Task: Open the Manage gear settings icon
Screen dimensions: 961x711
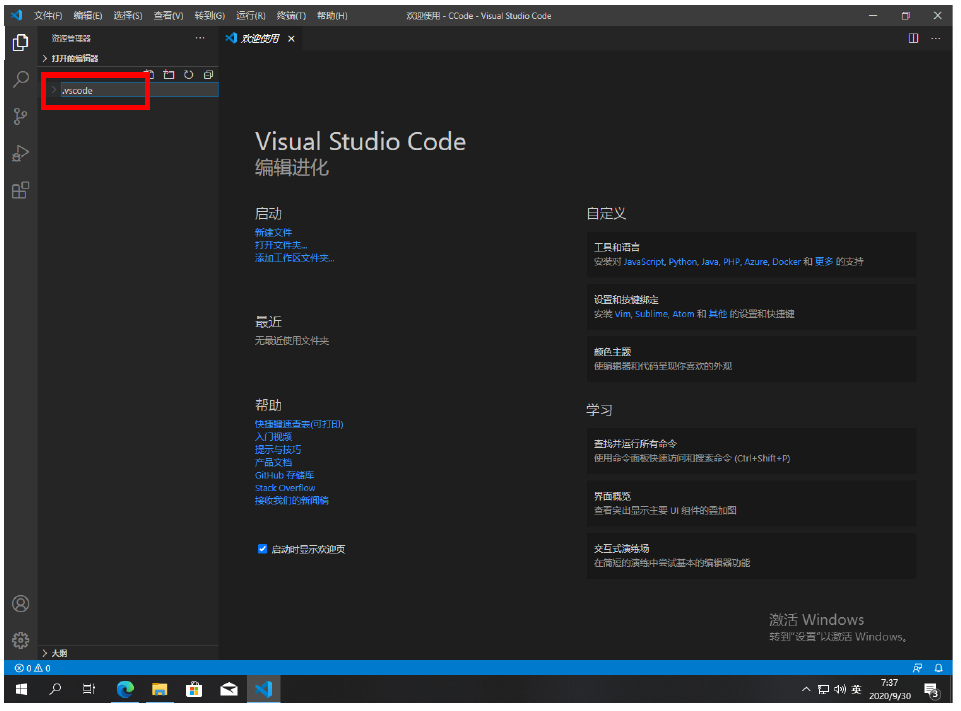Action: [x=19, y=640]
